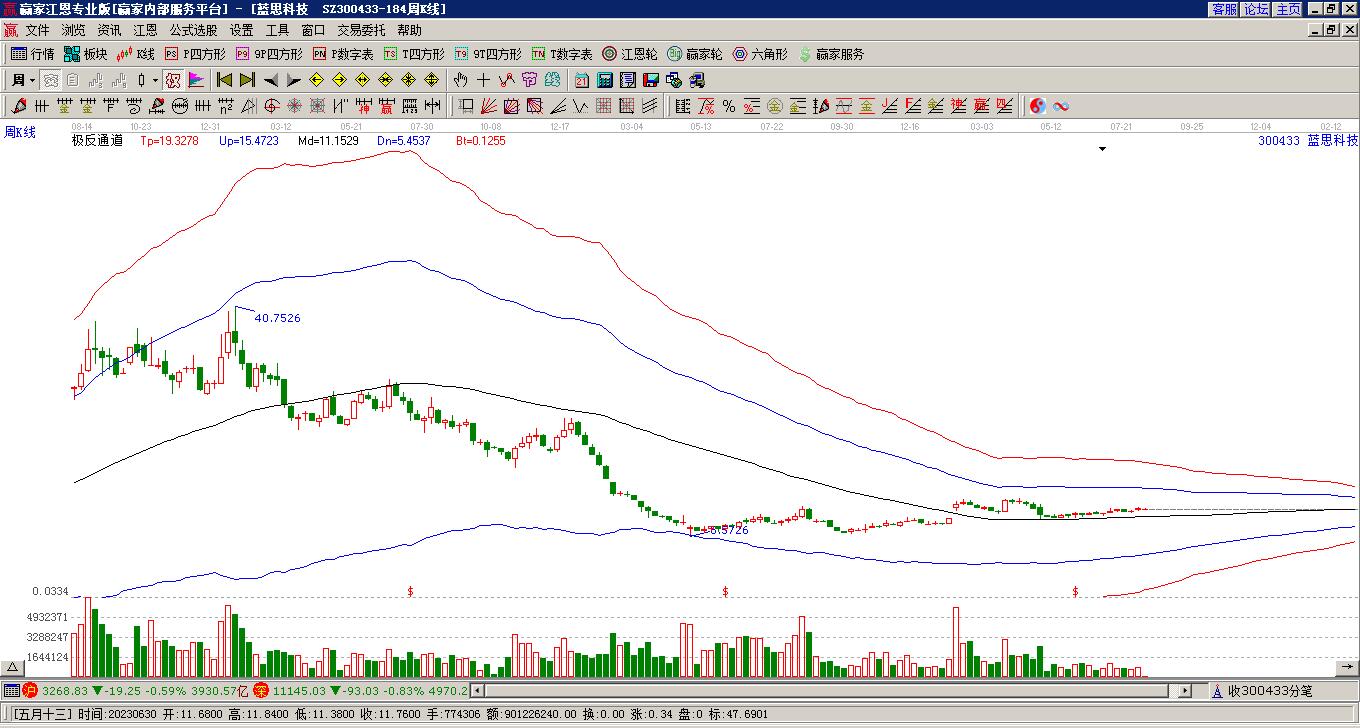Click the yellow diamond left-arrow icon
1360x728 pixels.
pyautogui.click(x=316, y=80)
